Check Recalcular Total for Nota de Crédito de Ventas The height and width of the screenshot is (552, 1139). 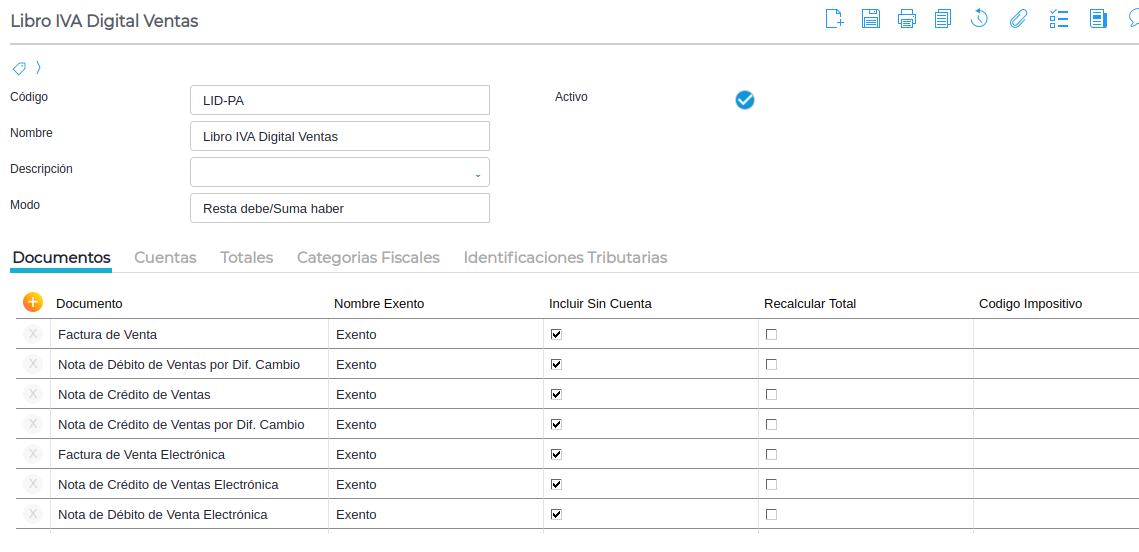(x=771, y=394)
